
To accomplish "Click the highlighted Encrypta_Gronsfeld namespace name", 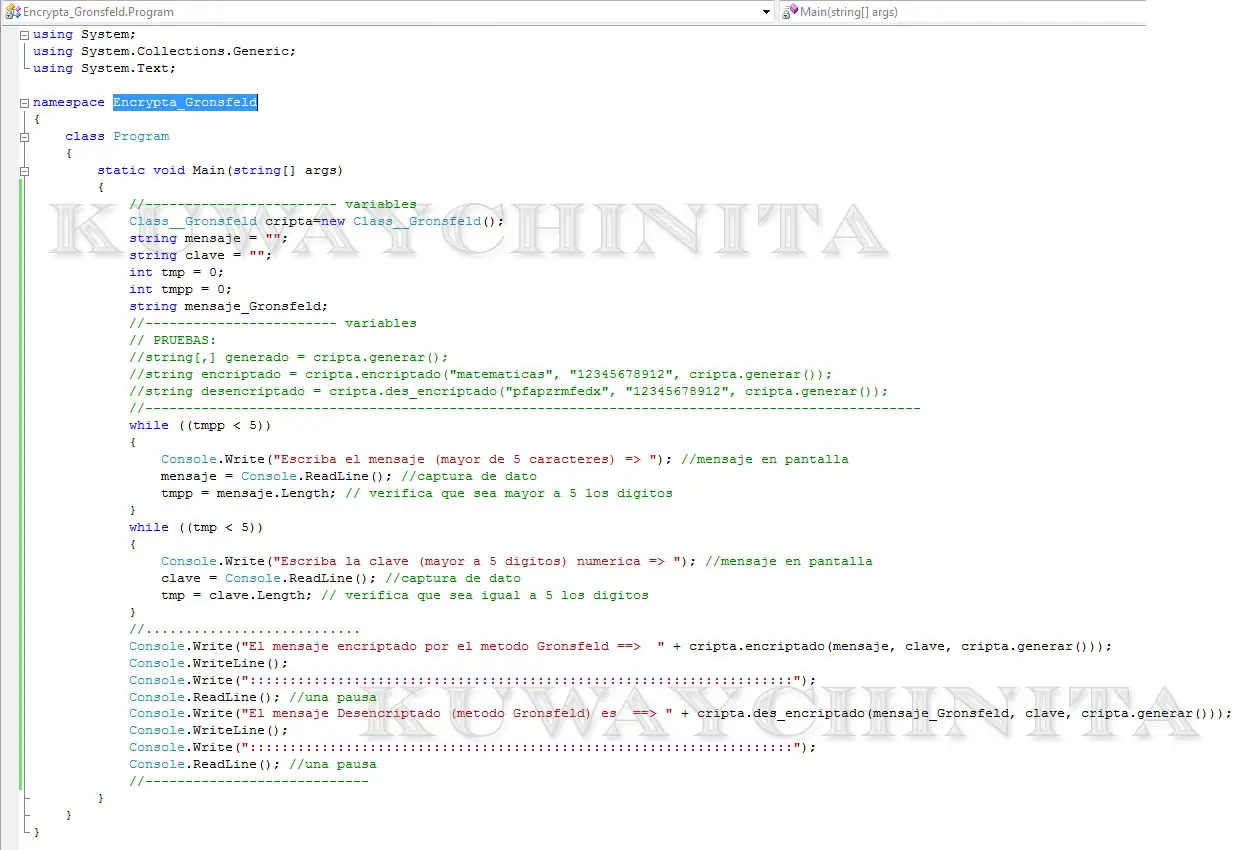I will [185, 102].
